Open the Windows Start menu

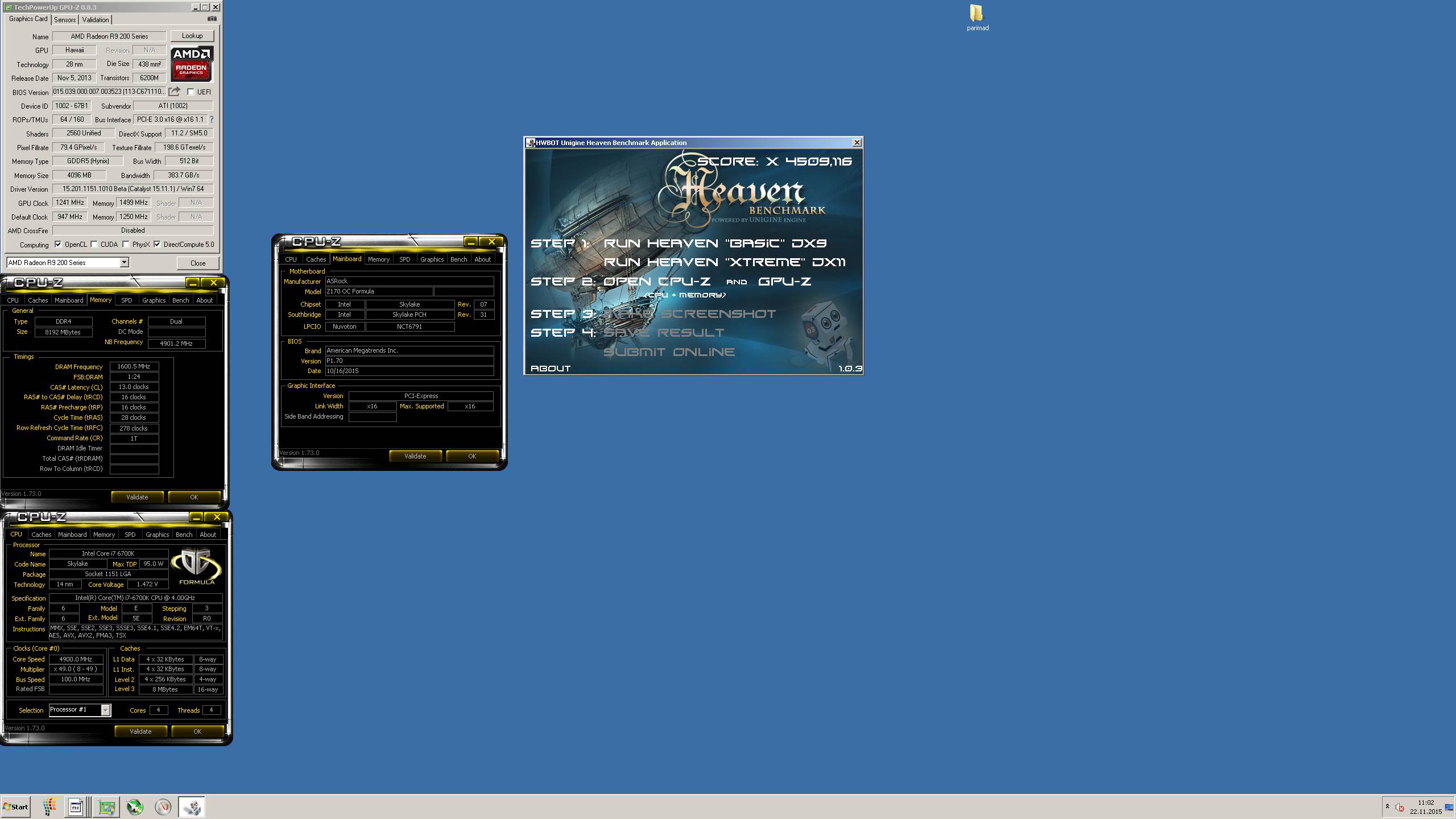click(16, 806)
